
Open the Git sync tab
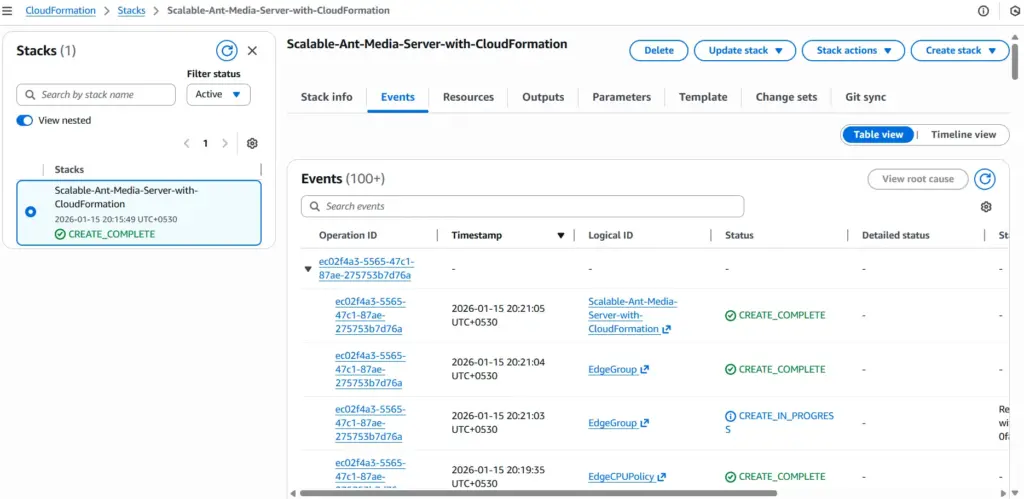(866, 97)
